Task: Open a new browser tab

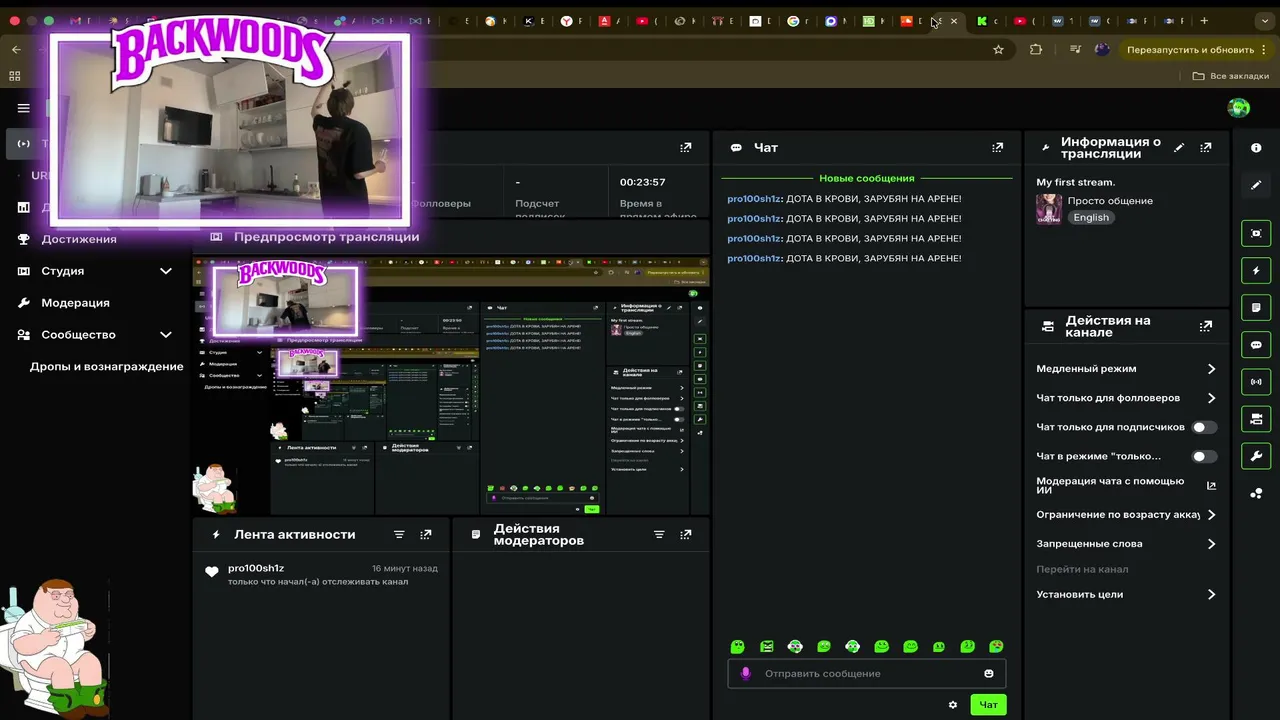Action: 1204,20
